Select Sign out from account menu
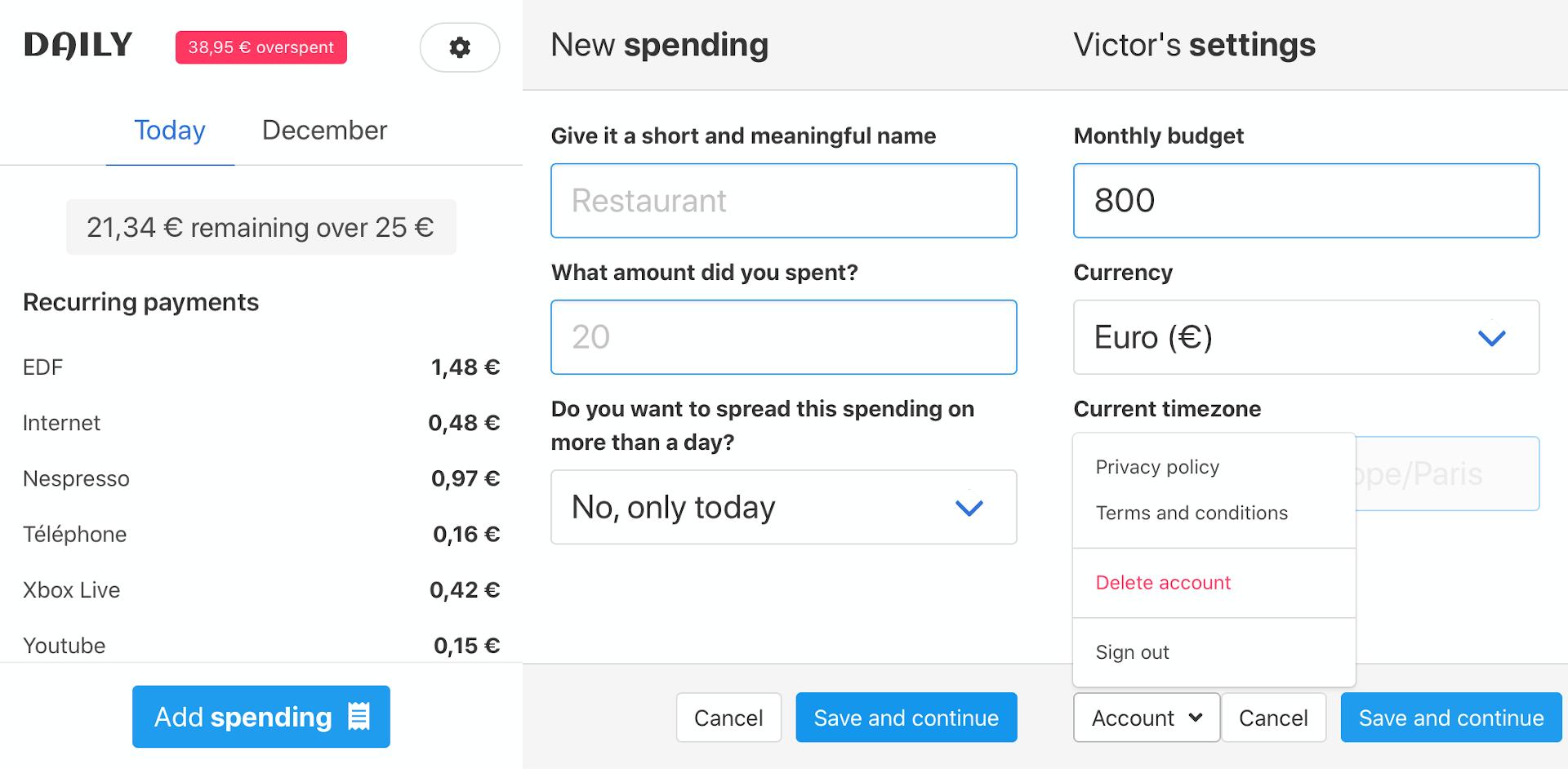1568x769 pixels. pos(1133,652)
